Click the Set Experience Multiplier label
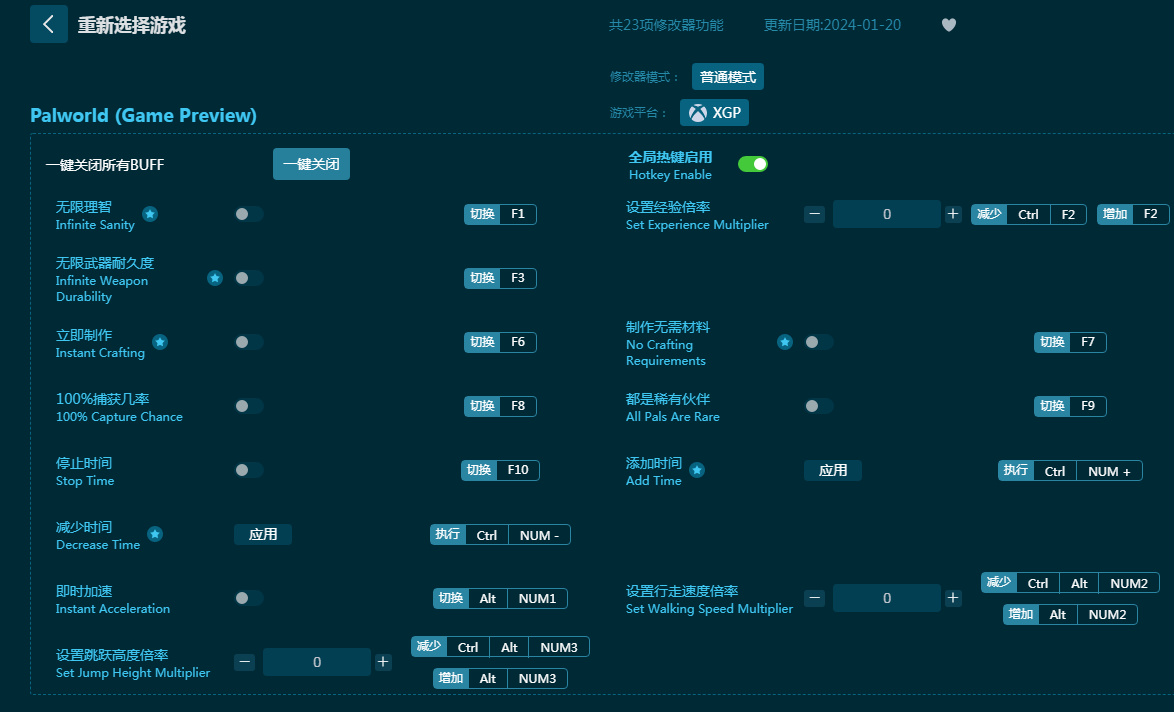The image size is (1174, 712). (697, 225)
